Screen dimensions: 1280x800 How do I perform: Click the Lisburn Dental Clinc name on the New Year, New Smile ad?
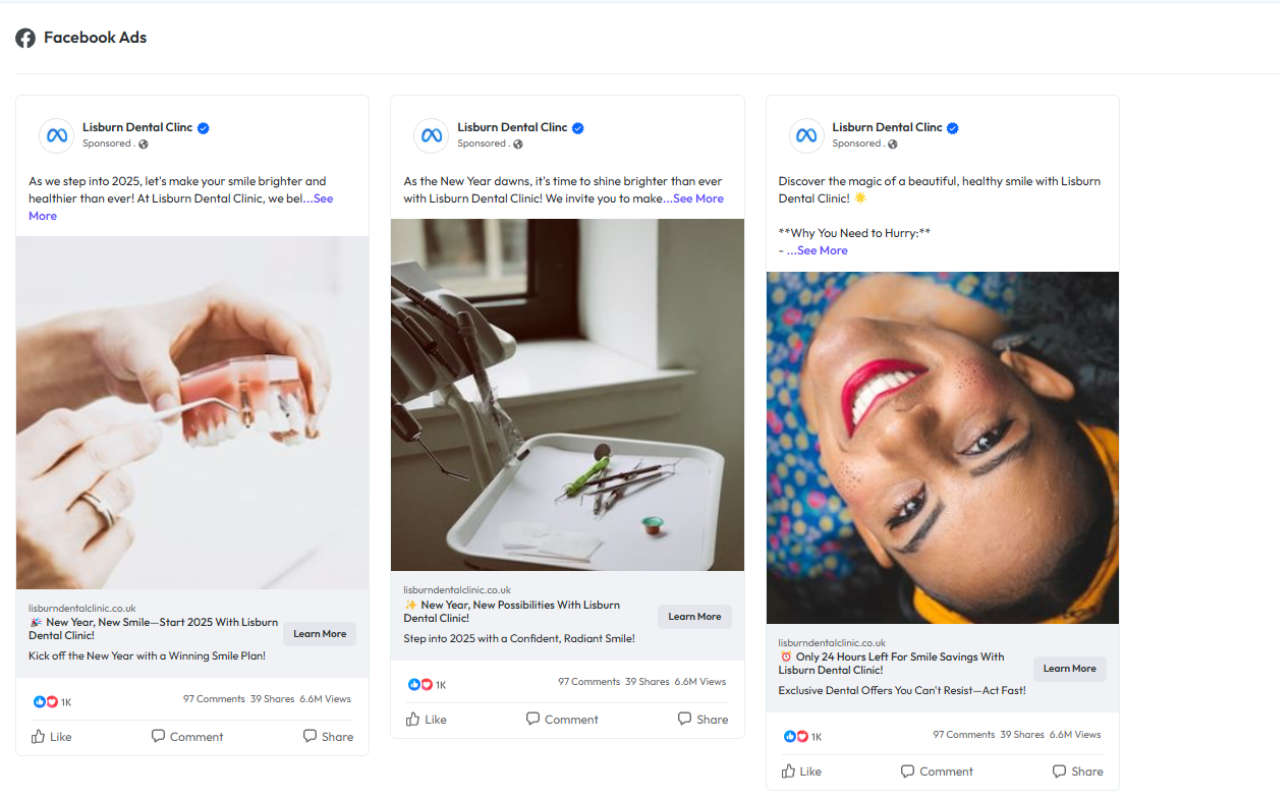[138, 127]
